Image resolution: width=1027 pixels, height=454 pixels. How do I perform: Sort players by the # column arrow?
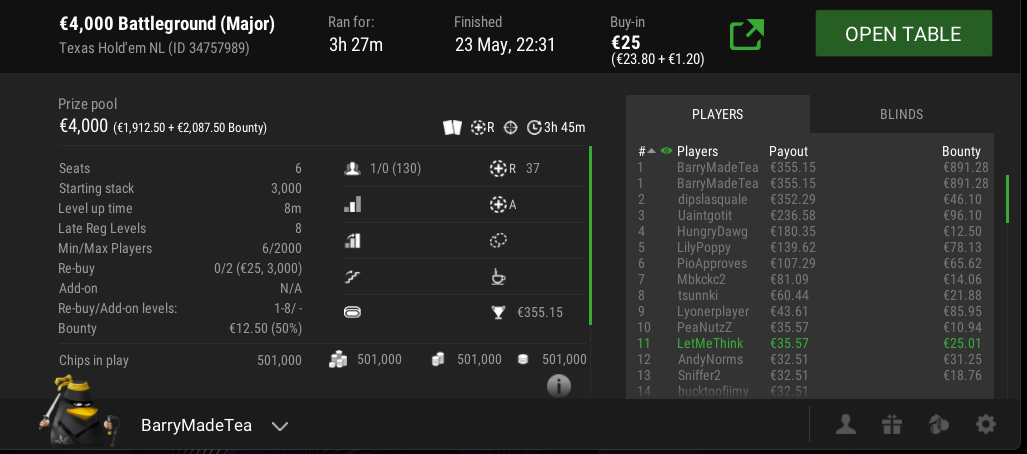point(651,151)
